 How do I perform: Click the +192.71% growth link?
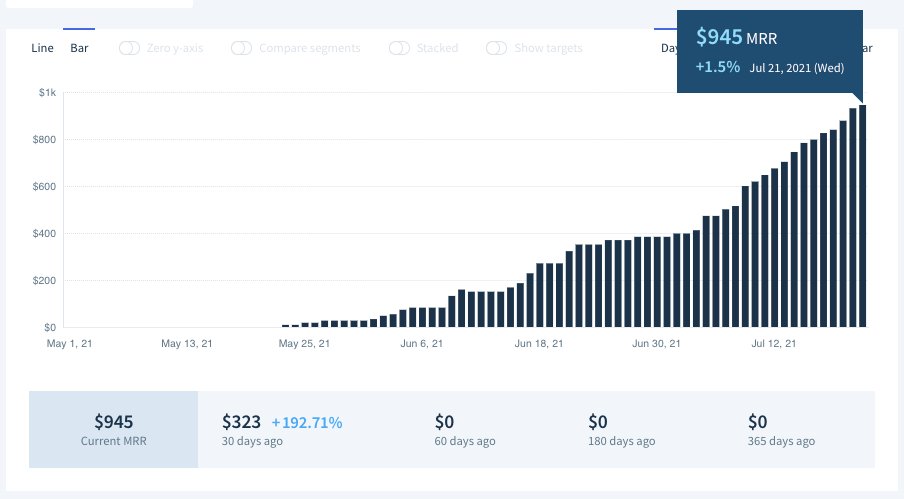pyautogui.click(x=307, y=422)
